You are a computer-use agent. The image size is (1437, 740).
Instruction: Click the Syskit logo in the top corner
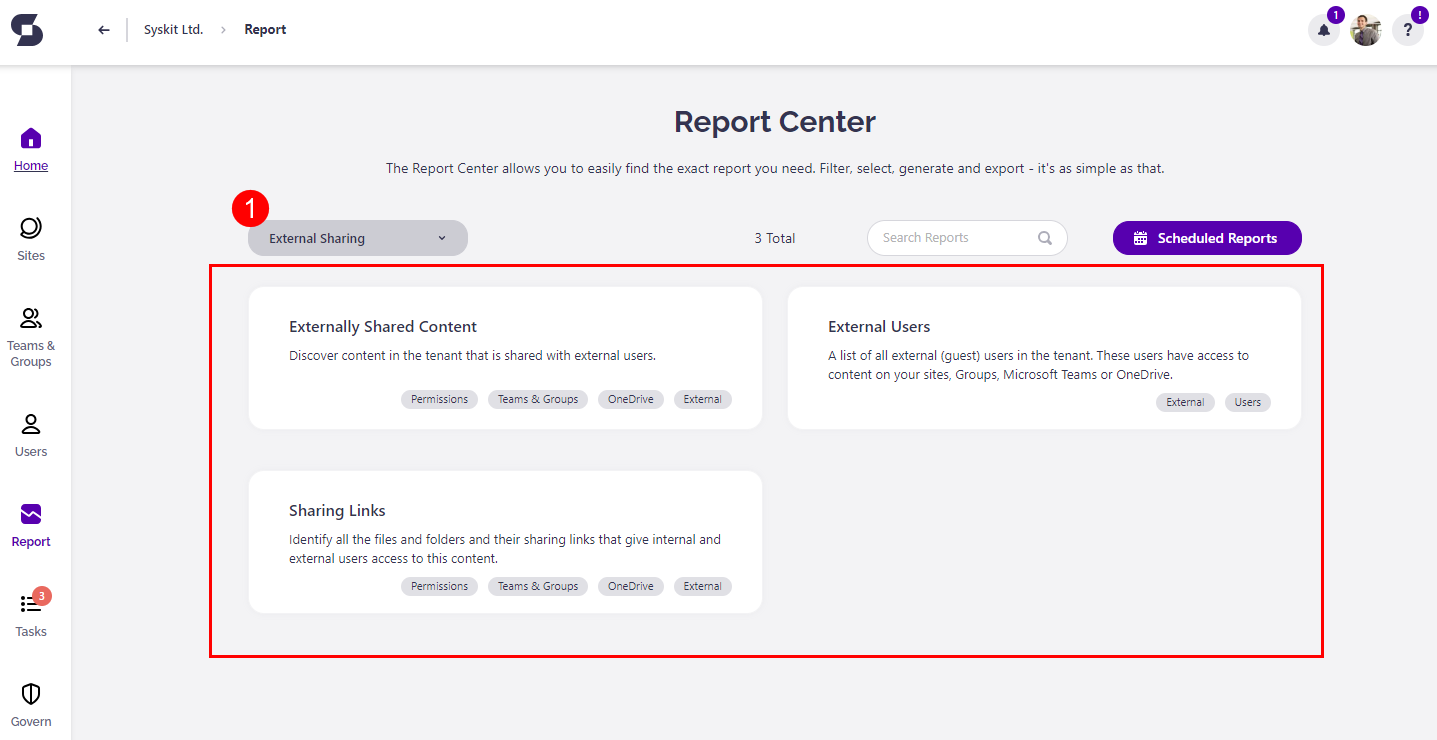(27, 29)
